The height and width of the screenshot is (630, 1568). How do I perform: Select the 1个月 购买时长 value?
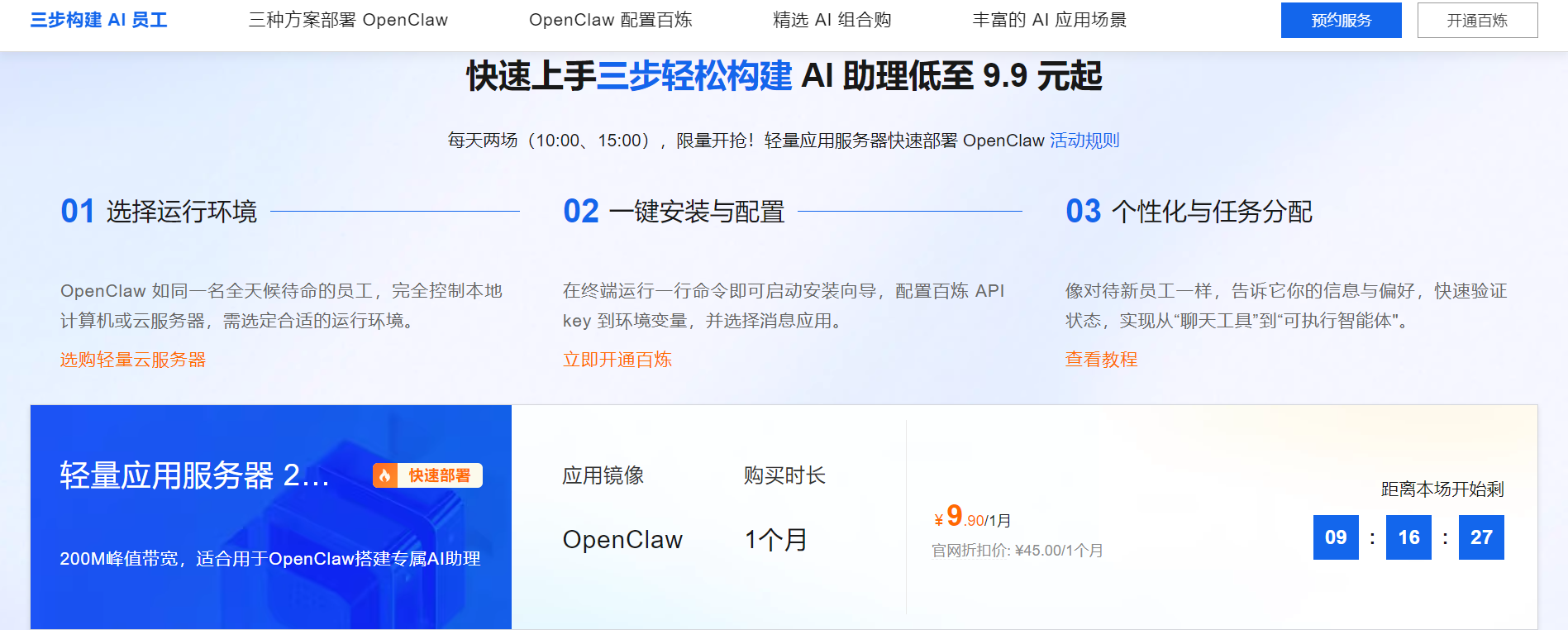coord(775,540)
